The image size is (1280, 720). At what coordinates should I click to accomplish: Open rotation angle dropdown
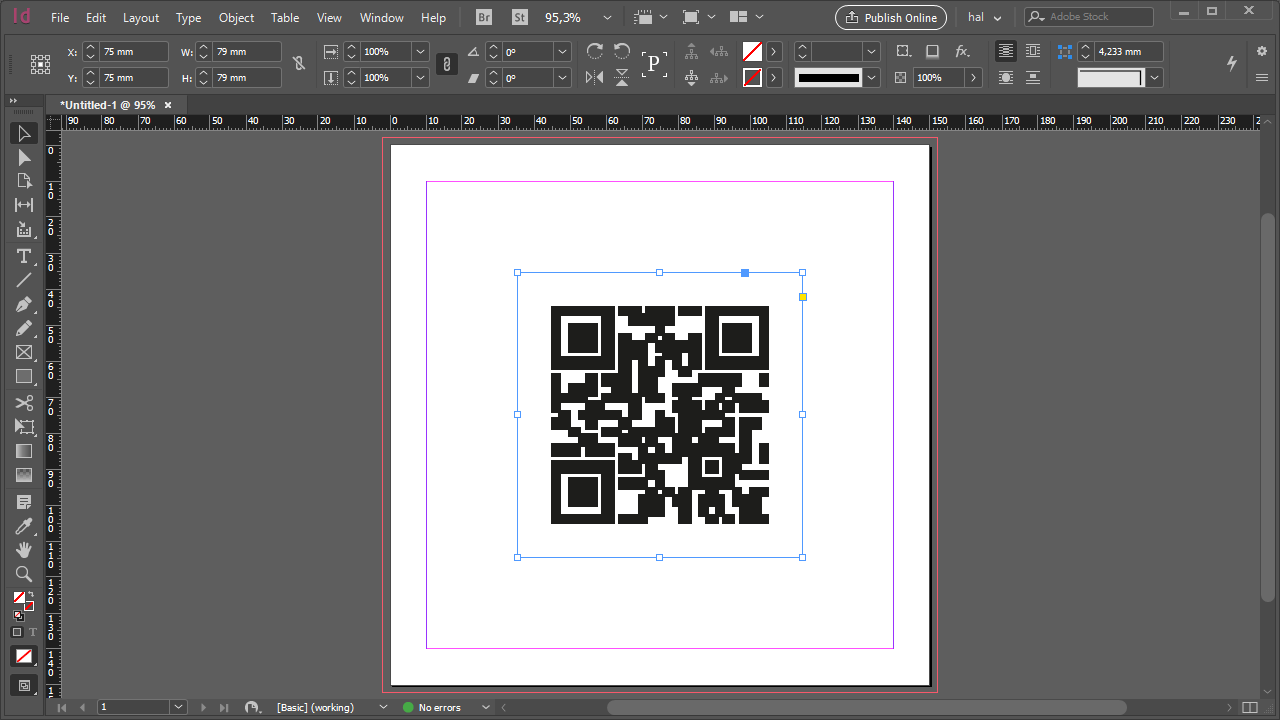562,51
